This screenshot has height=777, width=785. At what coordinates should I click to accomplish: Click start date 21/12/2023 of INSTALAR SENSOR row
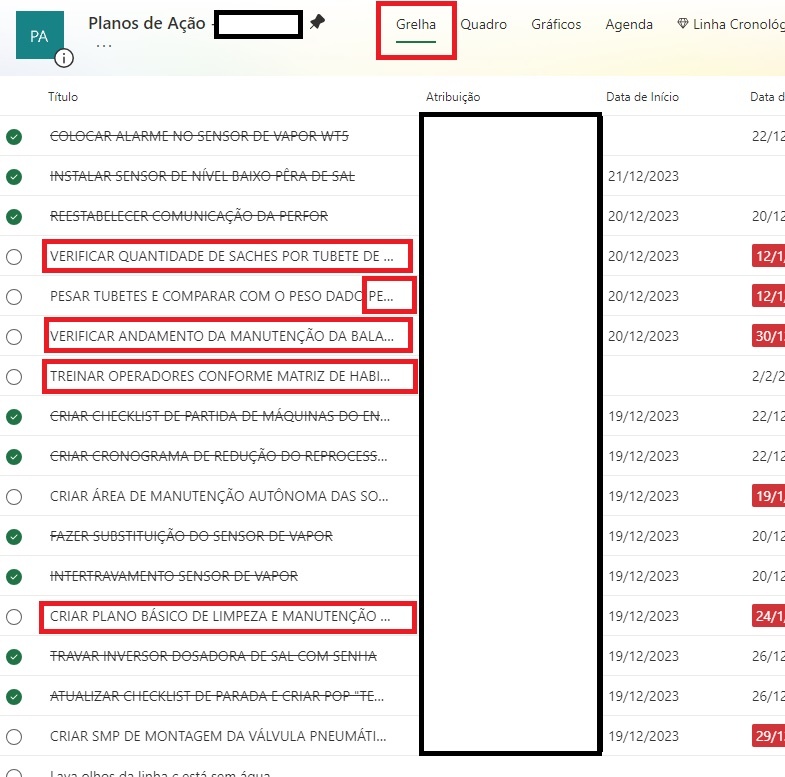coord(643,176)
